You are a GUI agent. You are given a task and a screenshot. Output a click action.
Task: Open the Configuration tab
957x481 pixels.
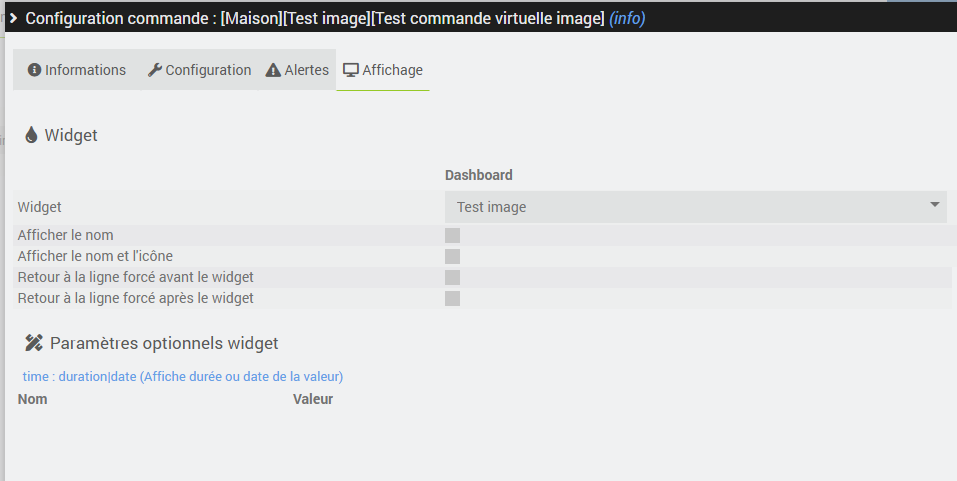pos(199,70)
